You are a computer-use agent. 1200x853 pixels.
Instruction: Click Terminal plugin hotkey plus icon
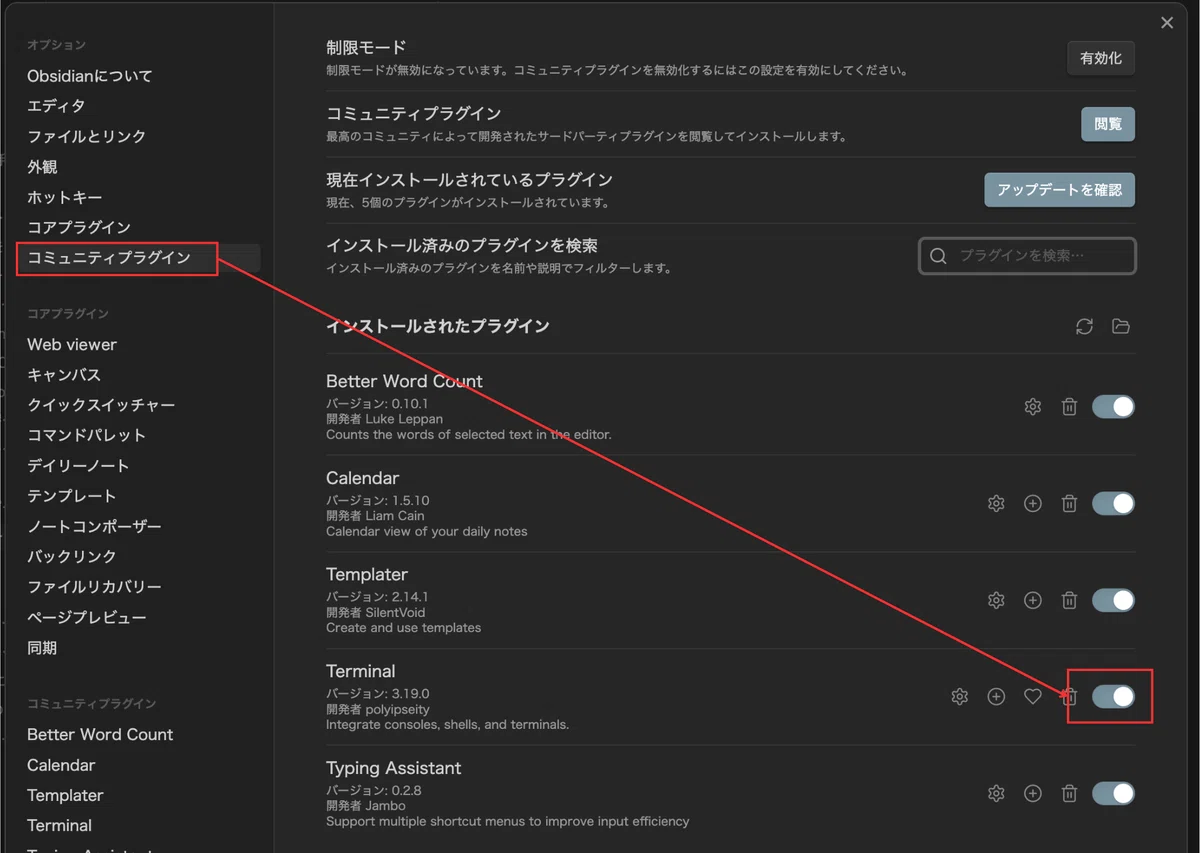click(x=996, y=697)
